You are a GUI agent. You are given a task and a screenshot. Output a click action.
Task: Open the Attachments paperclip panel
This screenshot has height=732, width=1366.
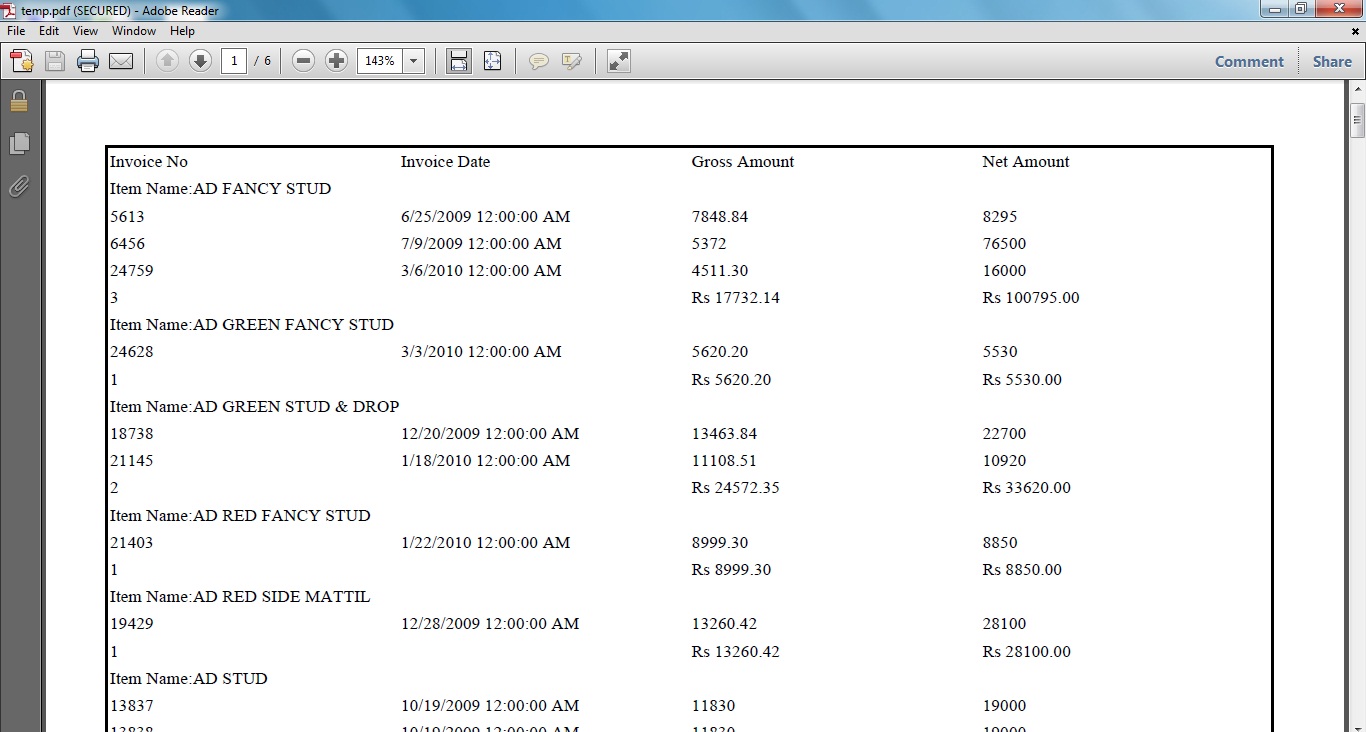click(x=19, y=186)
